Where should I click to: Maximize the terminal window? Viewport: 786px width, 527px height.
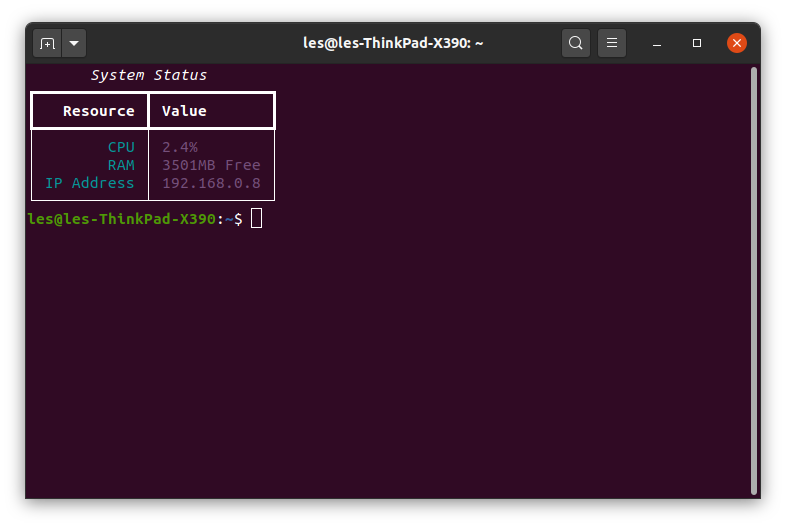point(697,44)
